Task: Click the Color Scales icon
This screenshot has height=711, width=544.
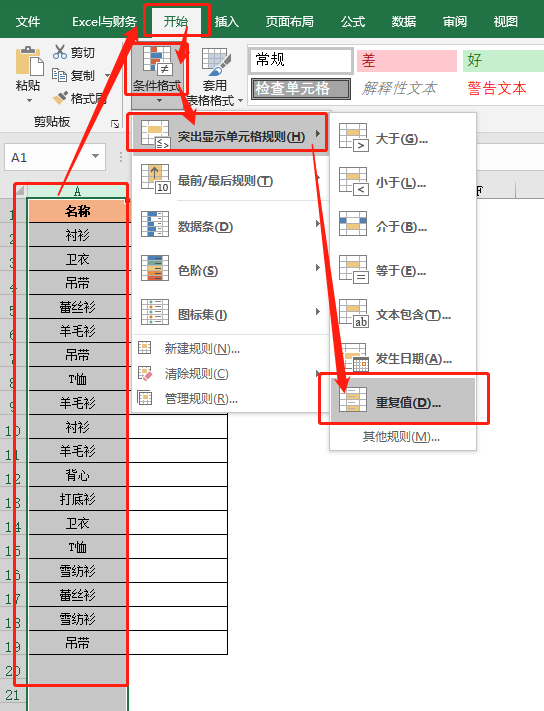Action: pyautogui.click(x=155, y=268)
